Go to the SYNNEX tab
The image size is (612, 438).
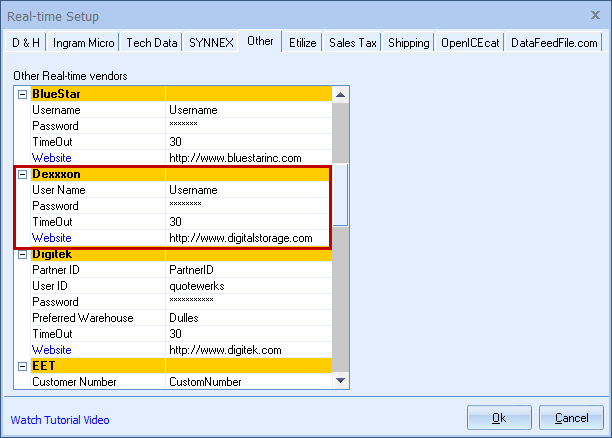pos(211,42)
